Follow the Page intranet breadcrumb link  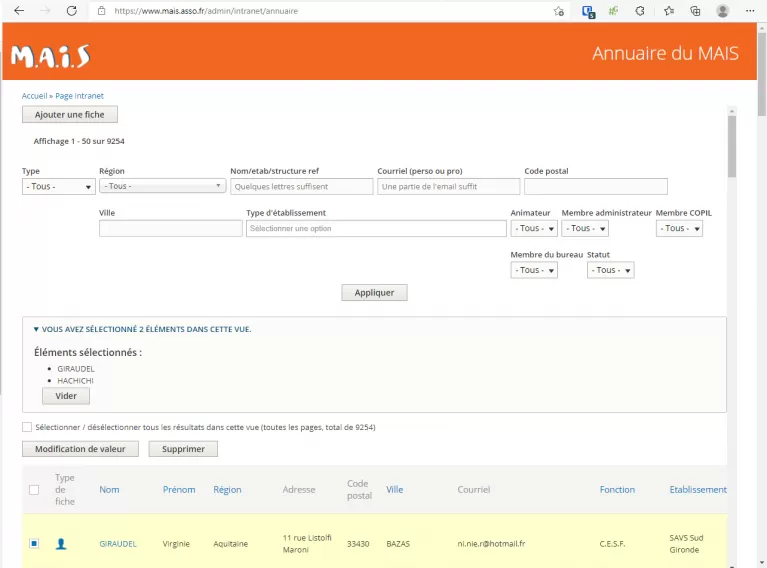coord(79,96)
